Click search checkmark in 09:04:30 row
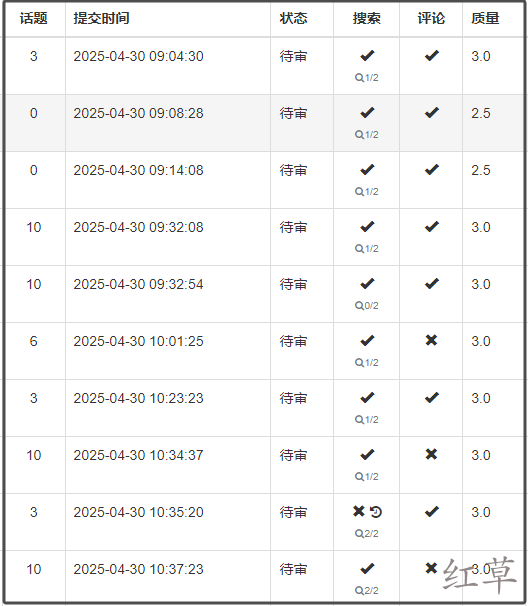The height and width of the screenshot is (606, 528). click(367, 56)
